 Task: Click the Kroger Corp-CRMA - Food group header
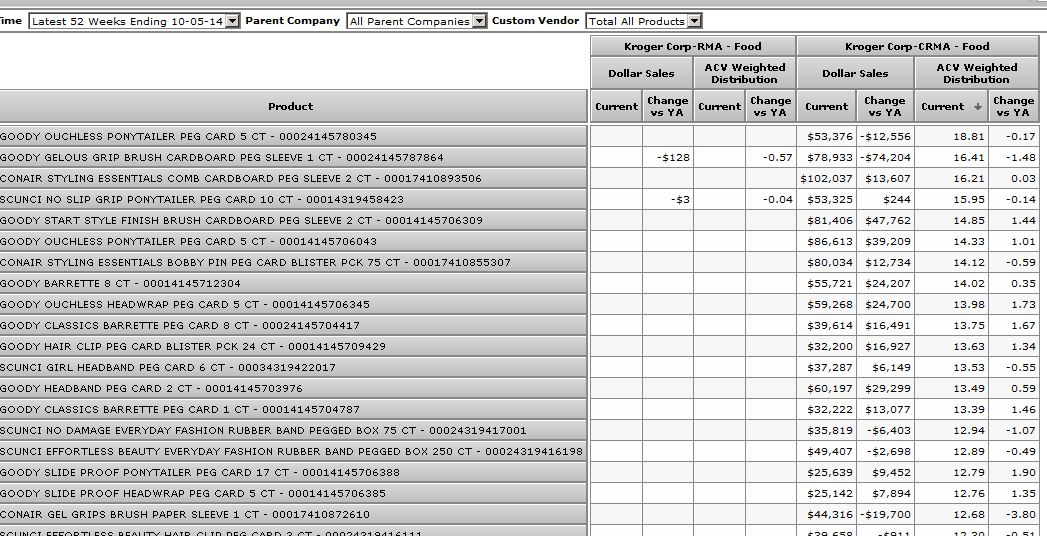[x=916, y=46]
